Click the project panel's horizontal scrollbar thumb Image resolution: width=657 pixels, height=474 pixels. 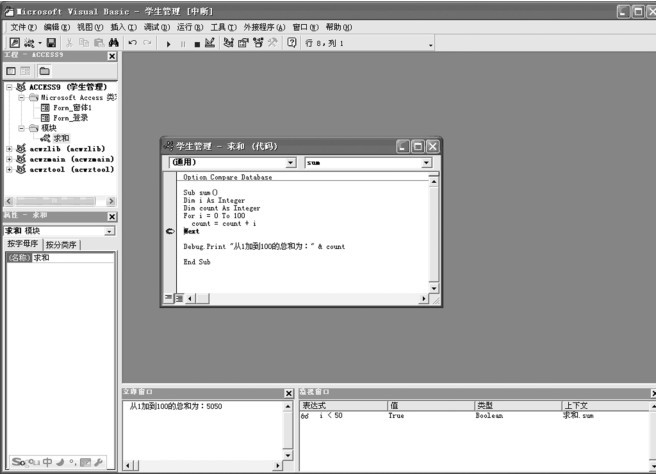pyautogui.click(x=57, y=201)
